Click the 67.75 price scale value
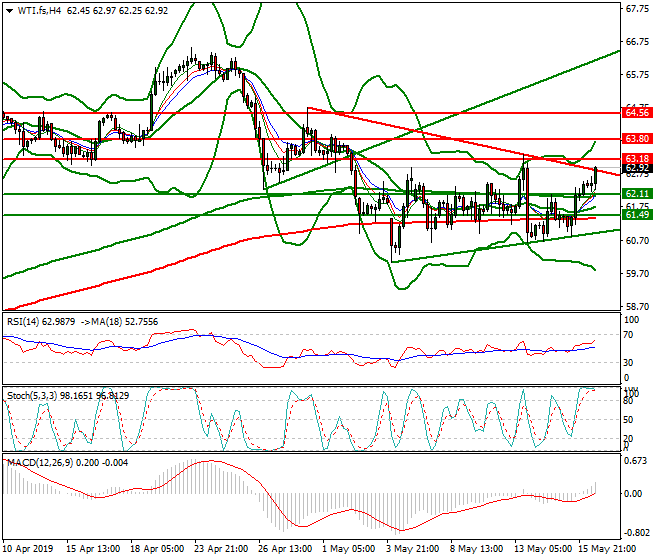The image size is (660, 560). (x=637, y=9)
